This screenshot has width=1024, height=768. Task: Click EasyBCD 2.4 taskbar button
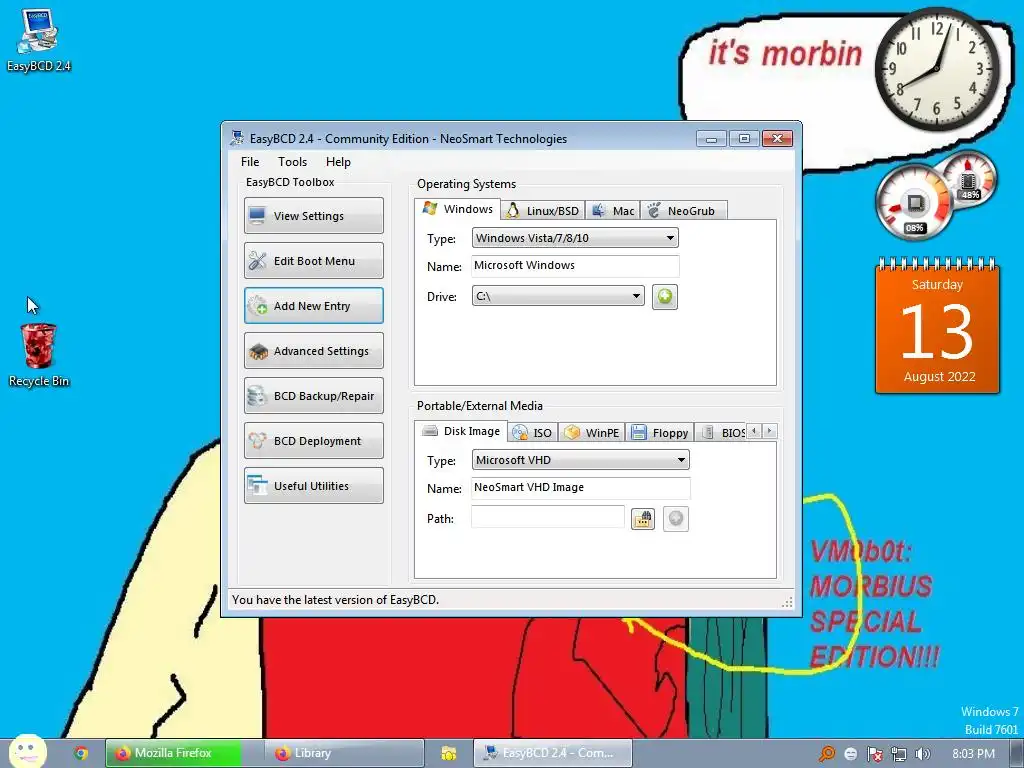[552, 753]
